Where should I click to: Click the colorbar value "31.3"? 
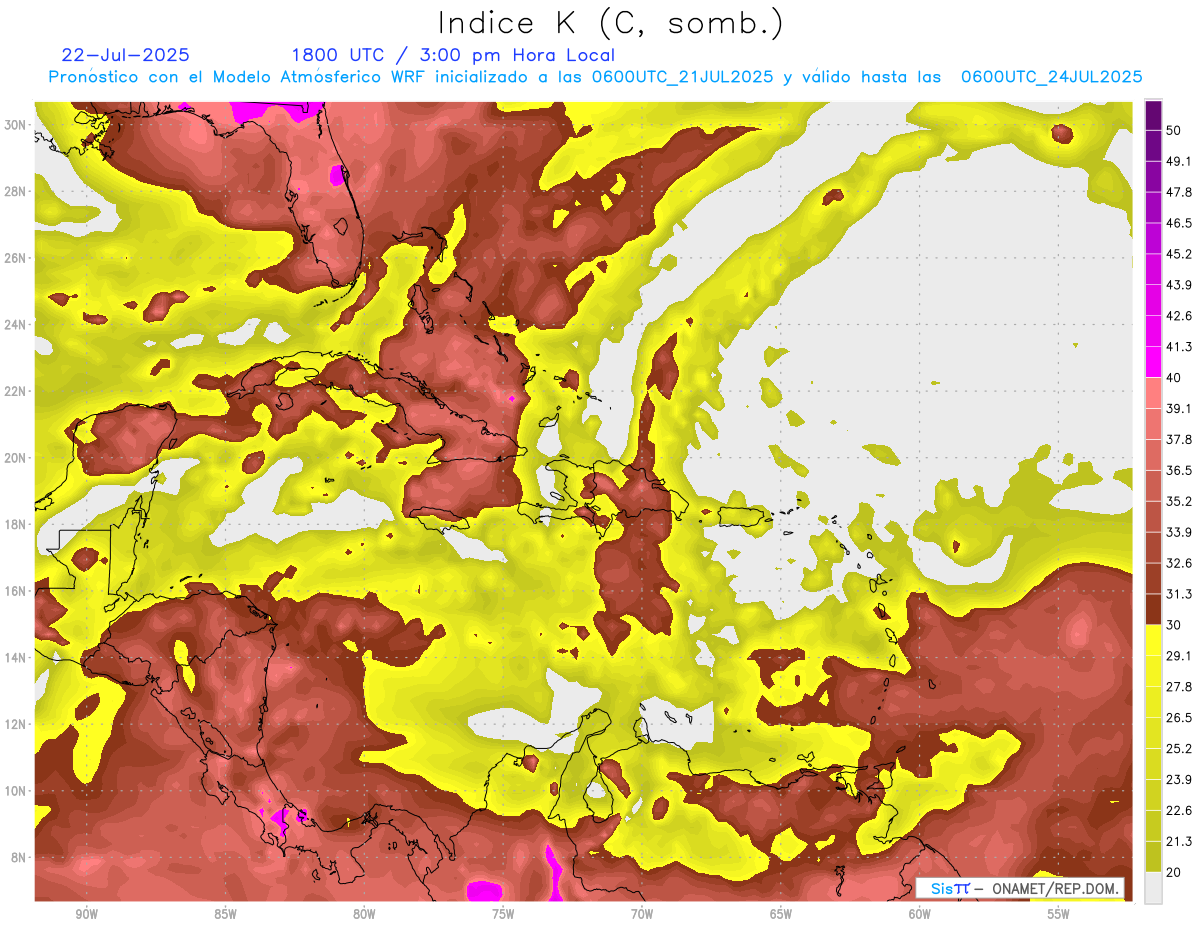1179,594
